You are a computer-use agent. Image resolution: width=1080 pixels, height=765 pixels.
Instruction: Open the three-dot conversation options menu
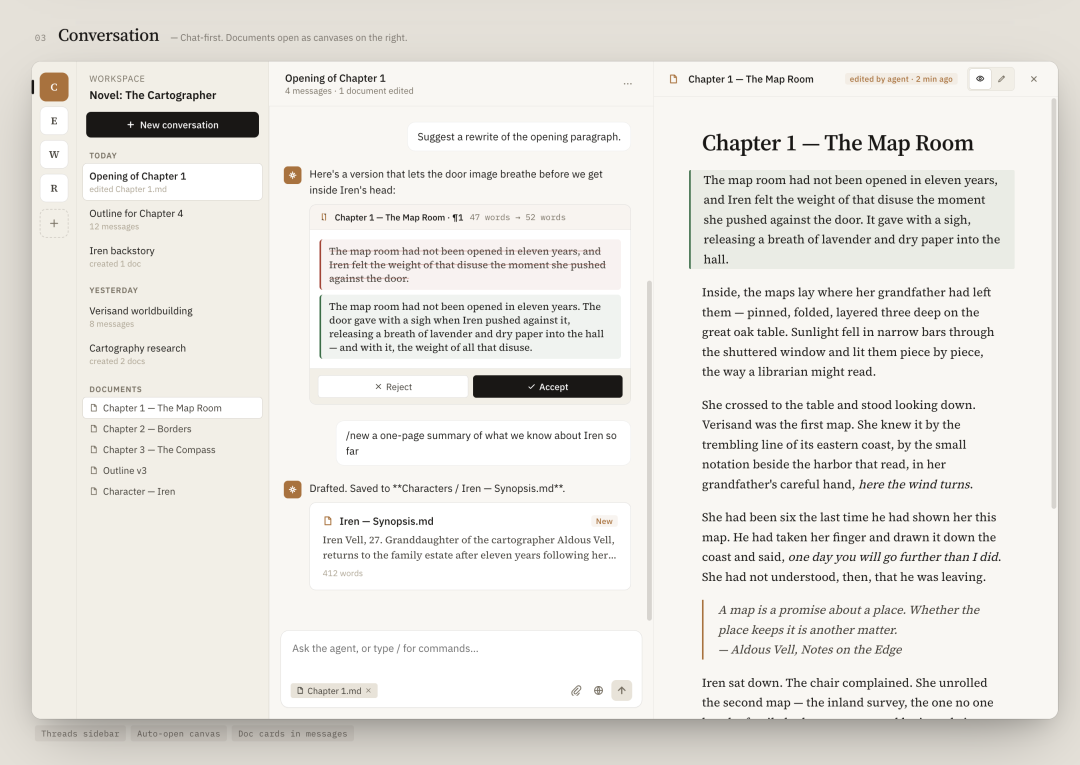[x=627, y=84]
